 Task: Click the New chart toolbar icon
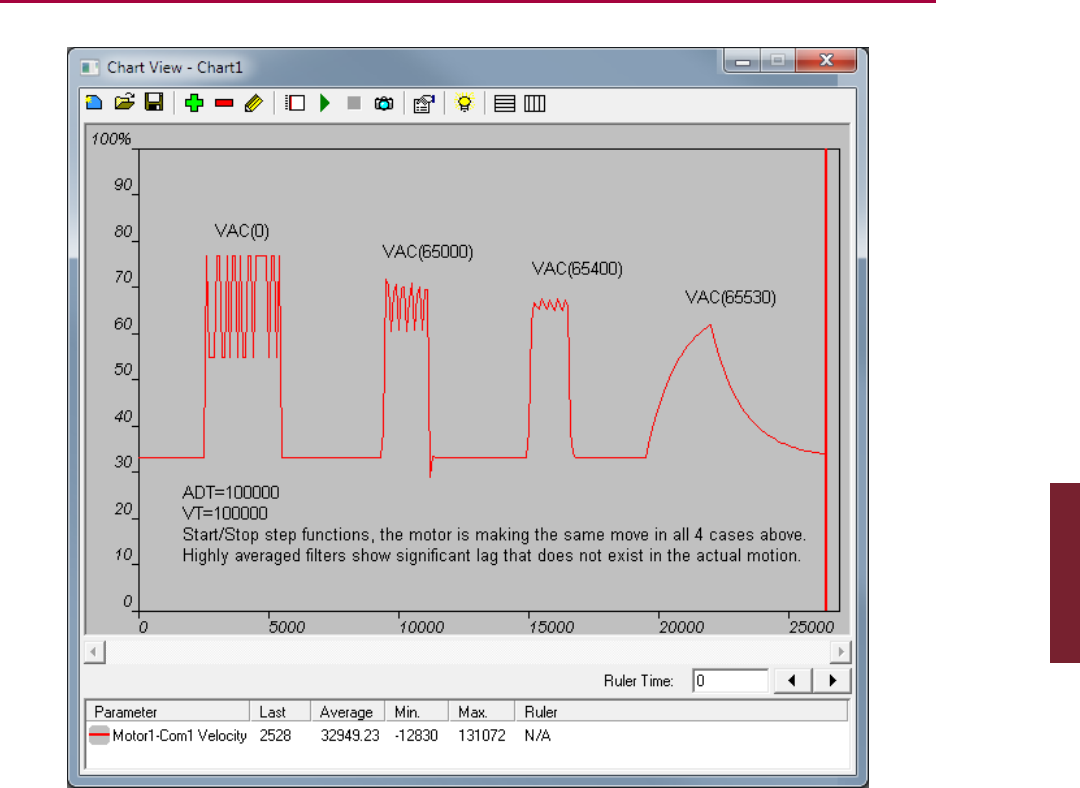pyautogui.click(x=94, y=103)
